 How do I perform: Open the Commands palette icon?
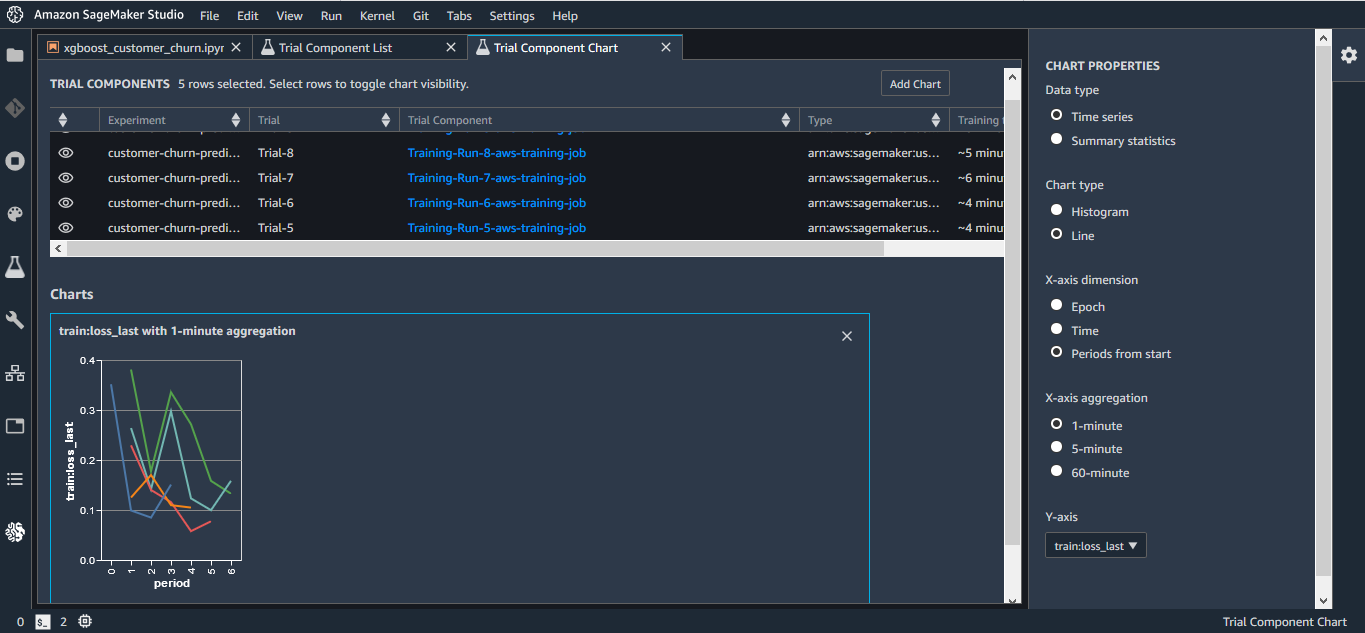click(15, 214)
